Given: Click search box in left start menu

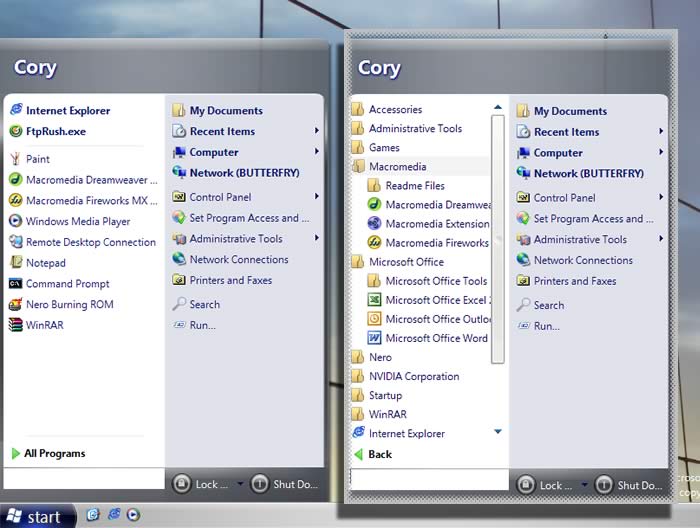Looking at the screenshot, I should coord(84,478).
